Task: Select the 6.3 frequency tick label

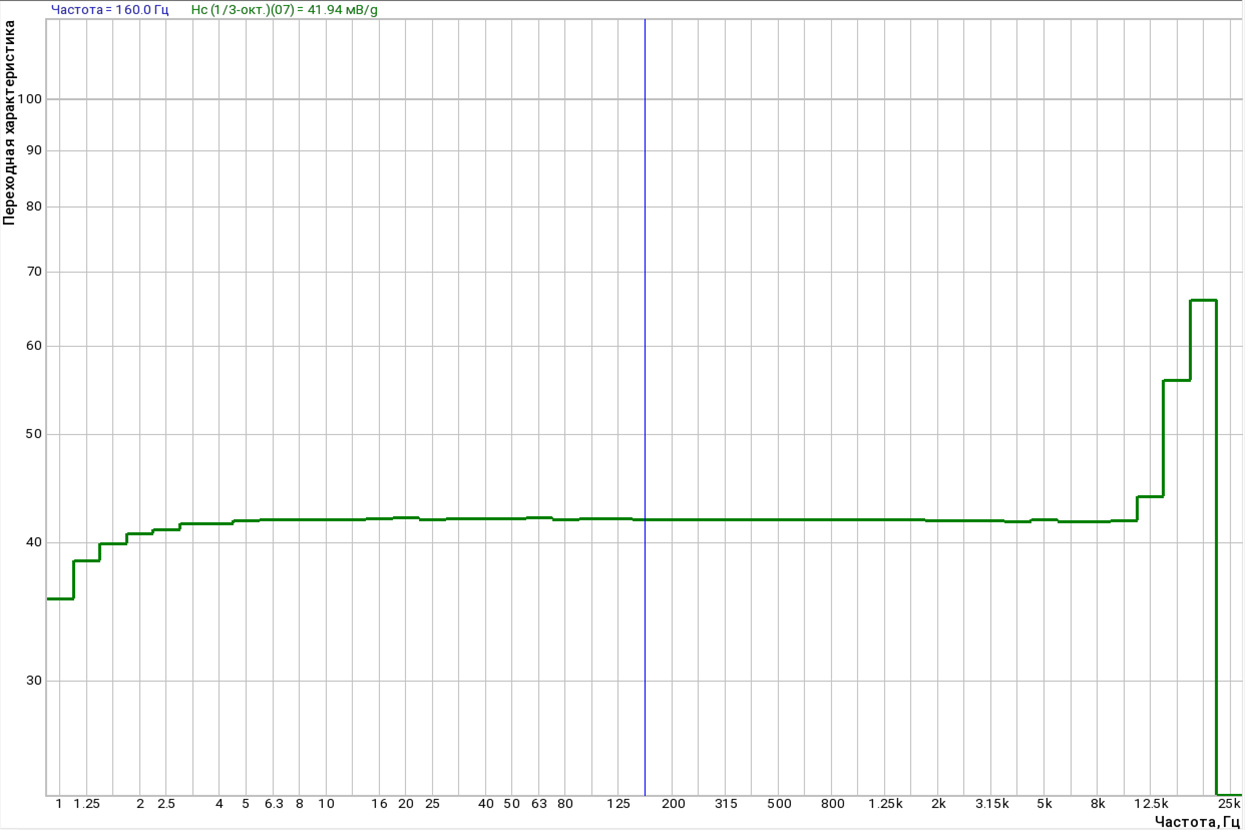Action: click(274, 804)
